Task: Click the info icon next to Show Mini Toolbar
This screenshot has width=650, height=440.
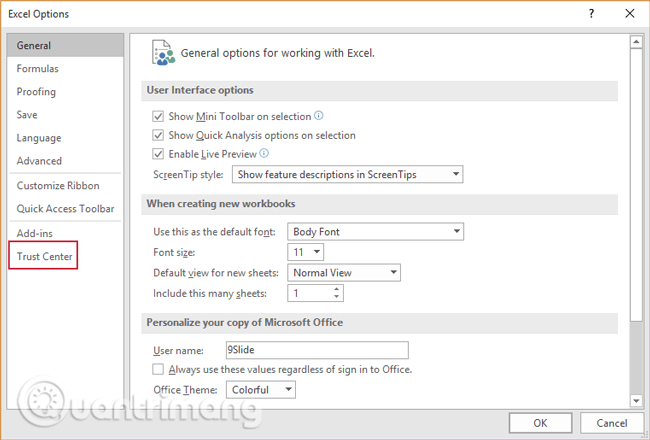Action: coord(318,116)
